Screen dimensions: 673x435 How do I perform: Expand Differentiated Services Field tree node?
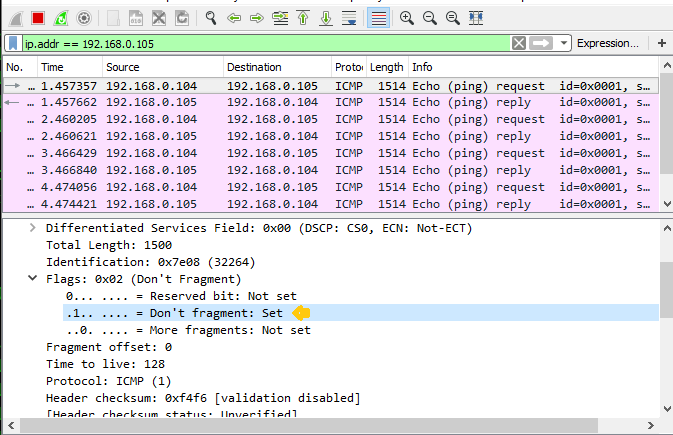tap(33, 228)
